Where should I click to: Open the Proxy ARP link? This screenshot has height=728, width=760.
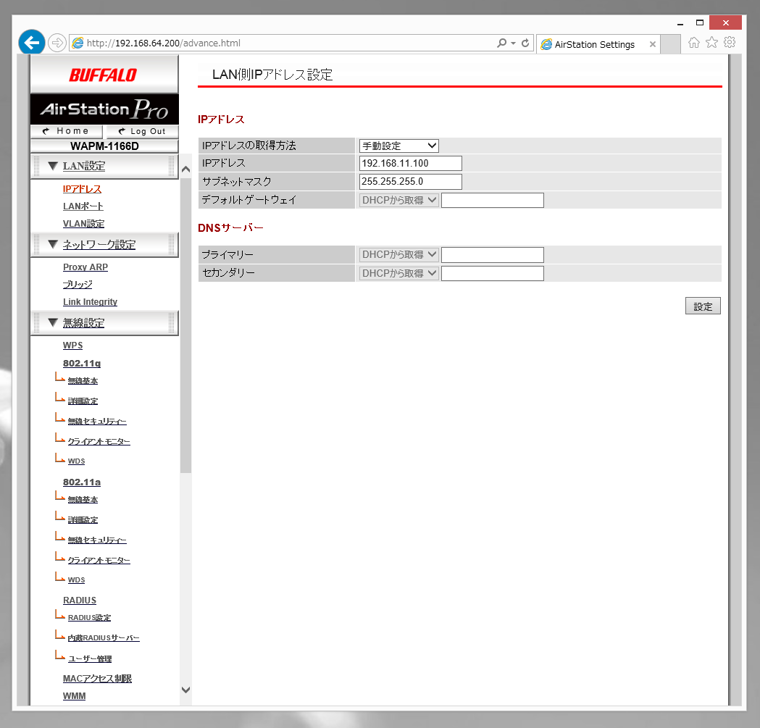point(85,267)
